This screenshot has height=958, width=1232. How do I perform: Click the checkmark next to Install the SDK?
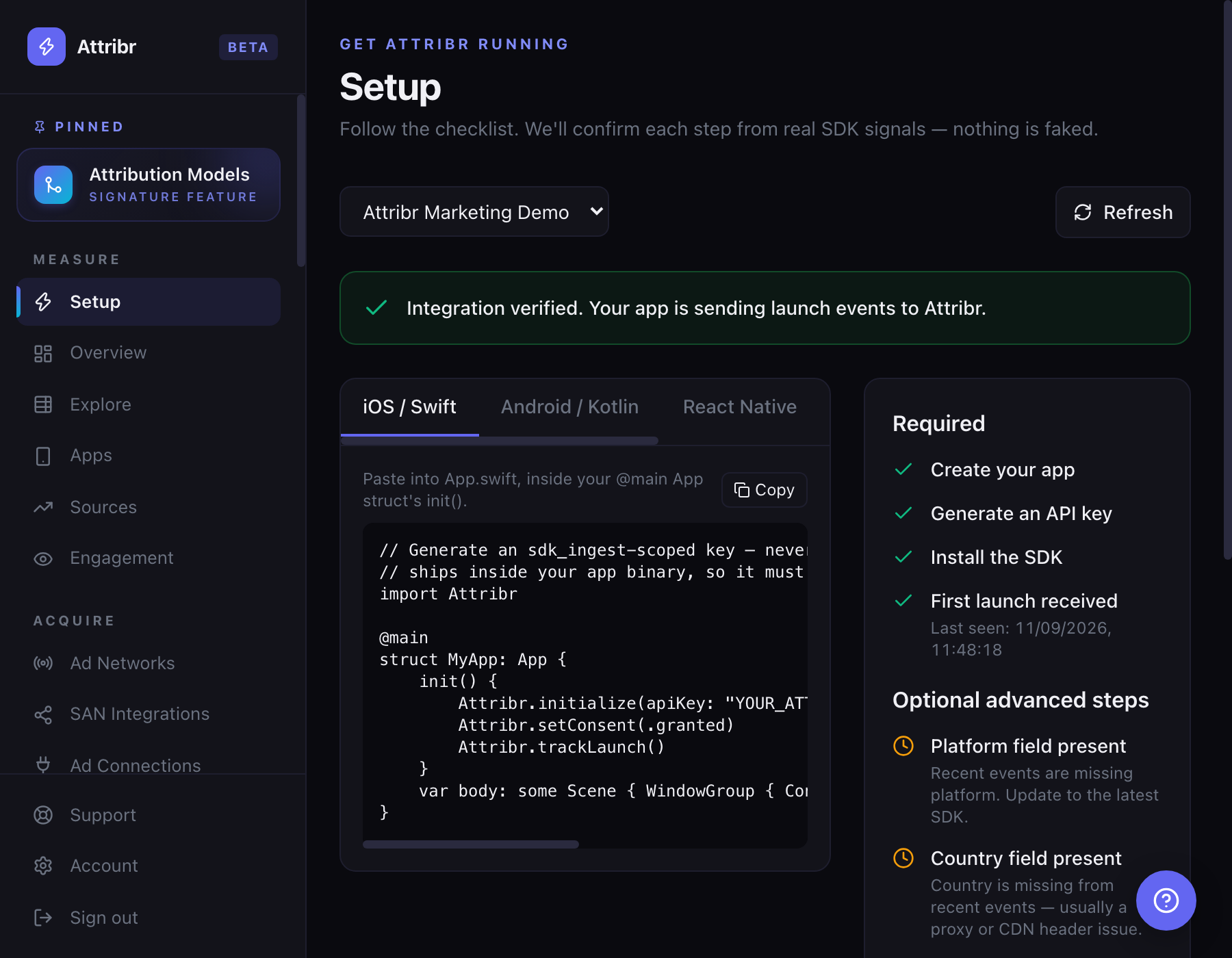coord(903,557)
